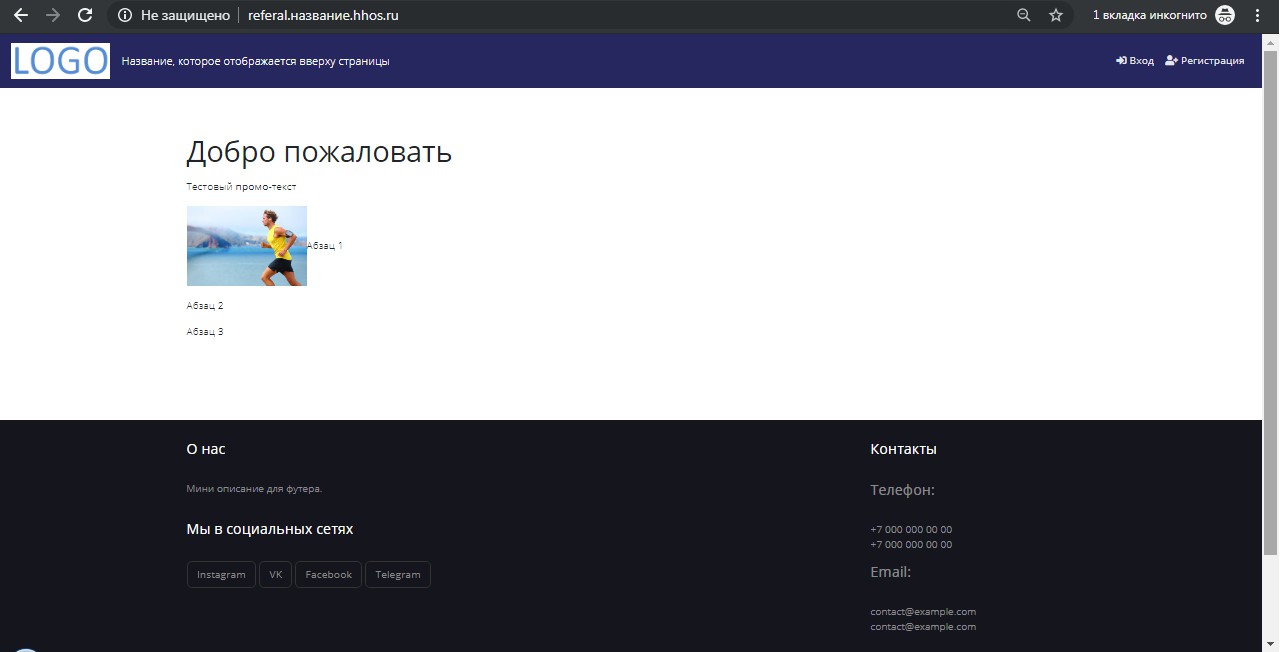Click the Телефон: label
This screenshot has height=652, width=1281.
point(902,490)
